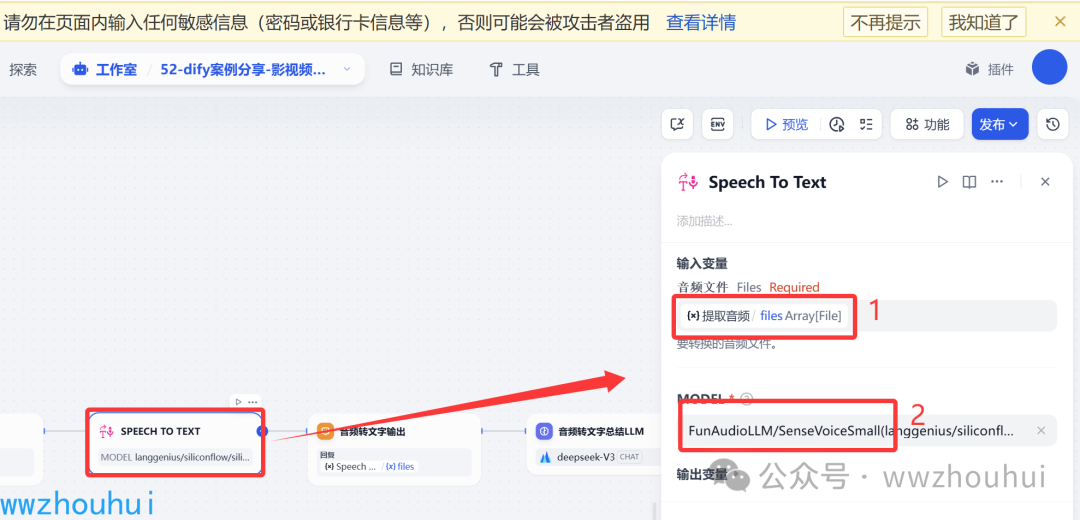
Task: Expand the 发布 publish dropdown
Action: click(x=999, y=125)
